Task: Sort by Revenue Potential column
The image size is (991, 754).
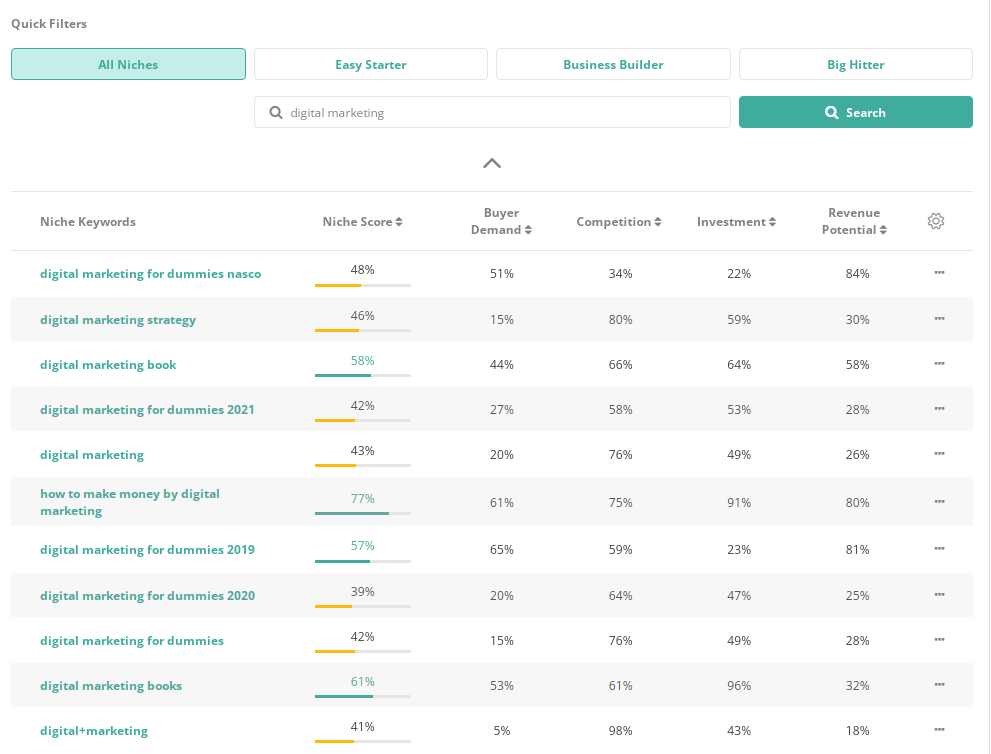Action: pos(854,222)
